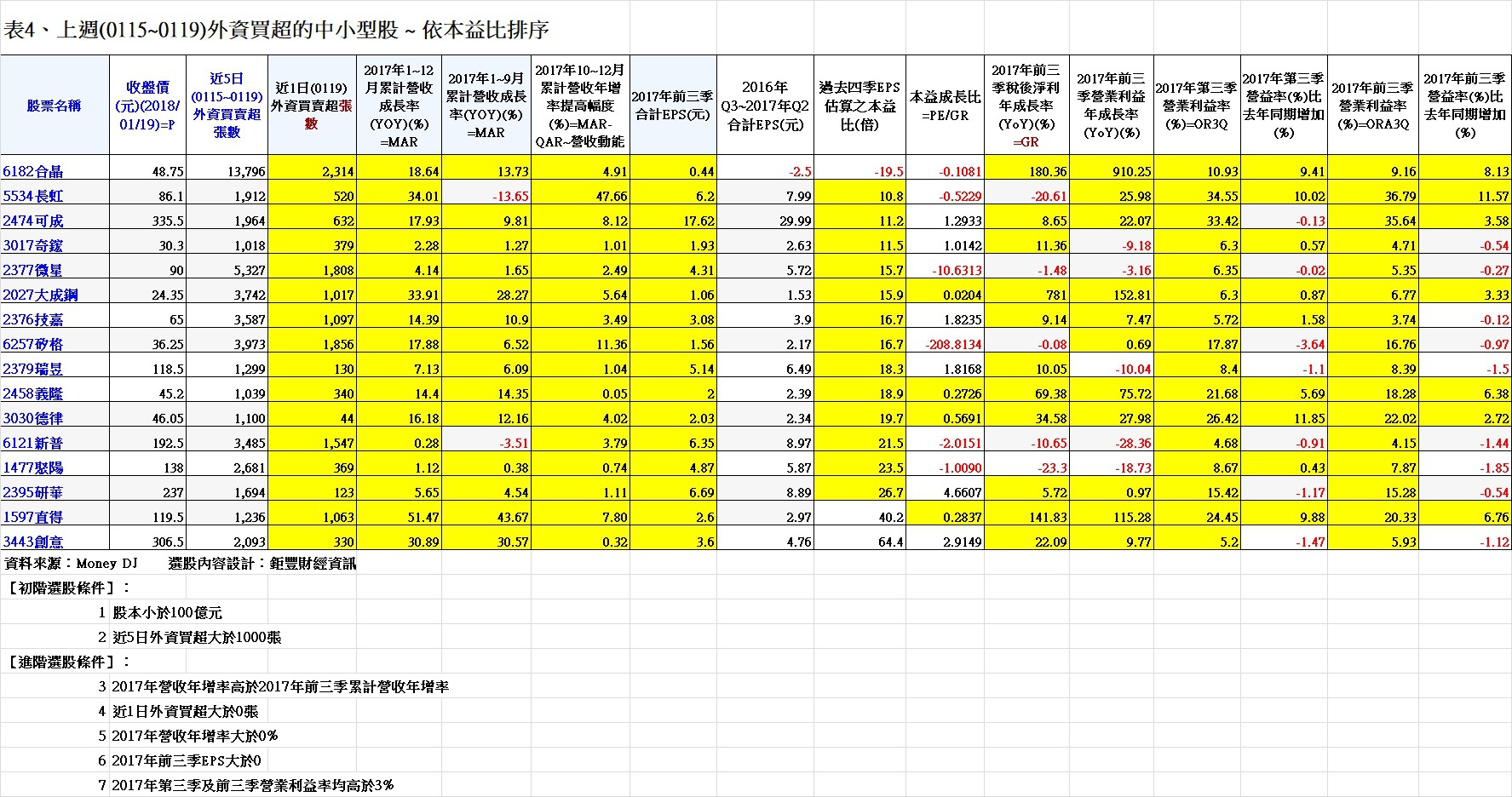This screenshot has width=1512, height=797.
Task: Select the ［進階選股條件］ heading
Action: point(68,662)
